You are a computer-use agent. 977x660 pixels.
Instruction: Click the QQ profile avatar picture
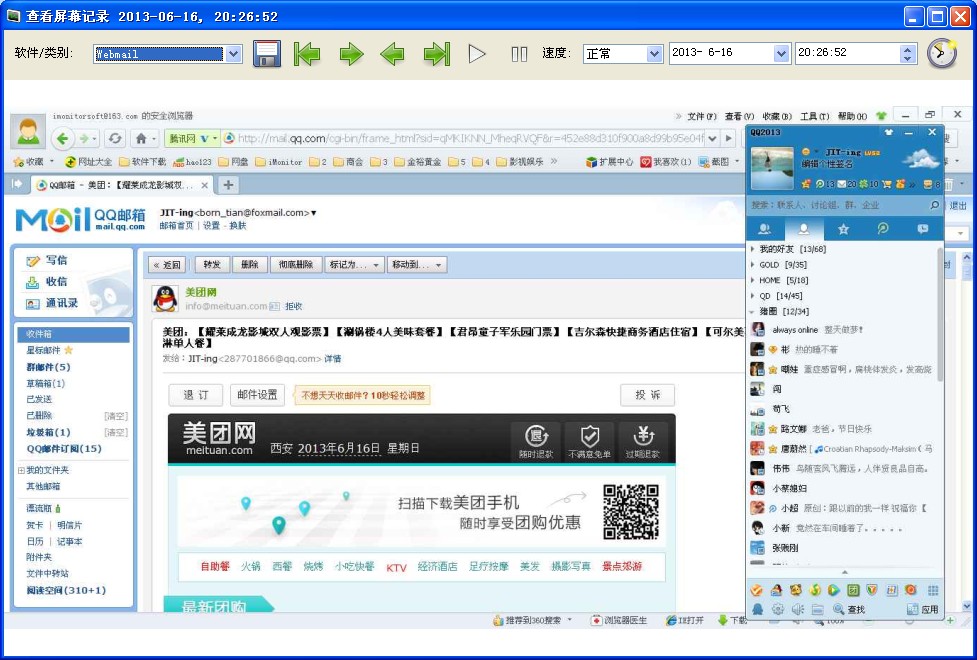pyautogui.click(x=772, y=168)
